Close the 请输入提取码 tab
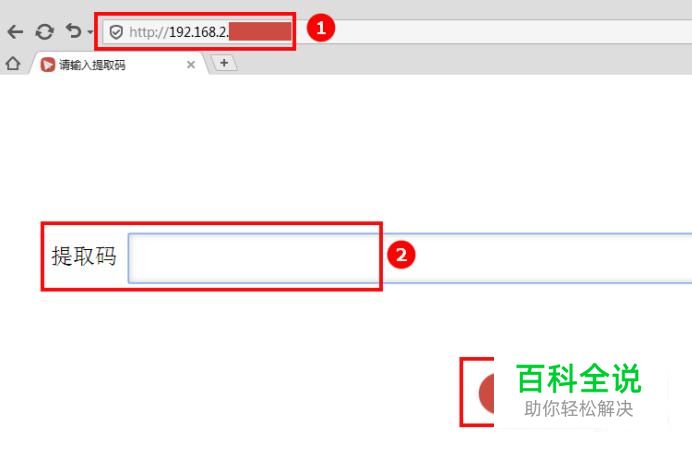 click(191, 65)
